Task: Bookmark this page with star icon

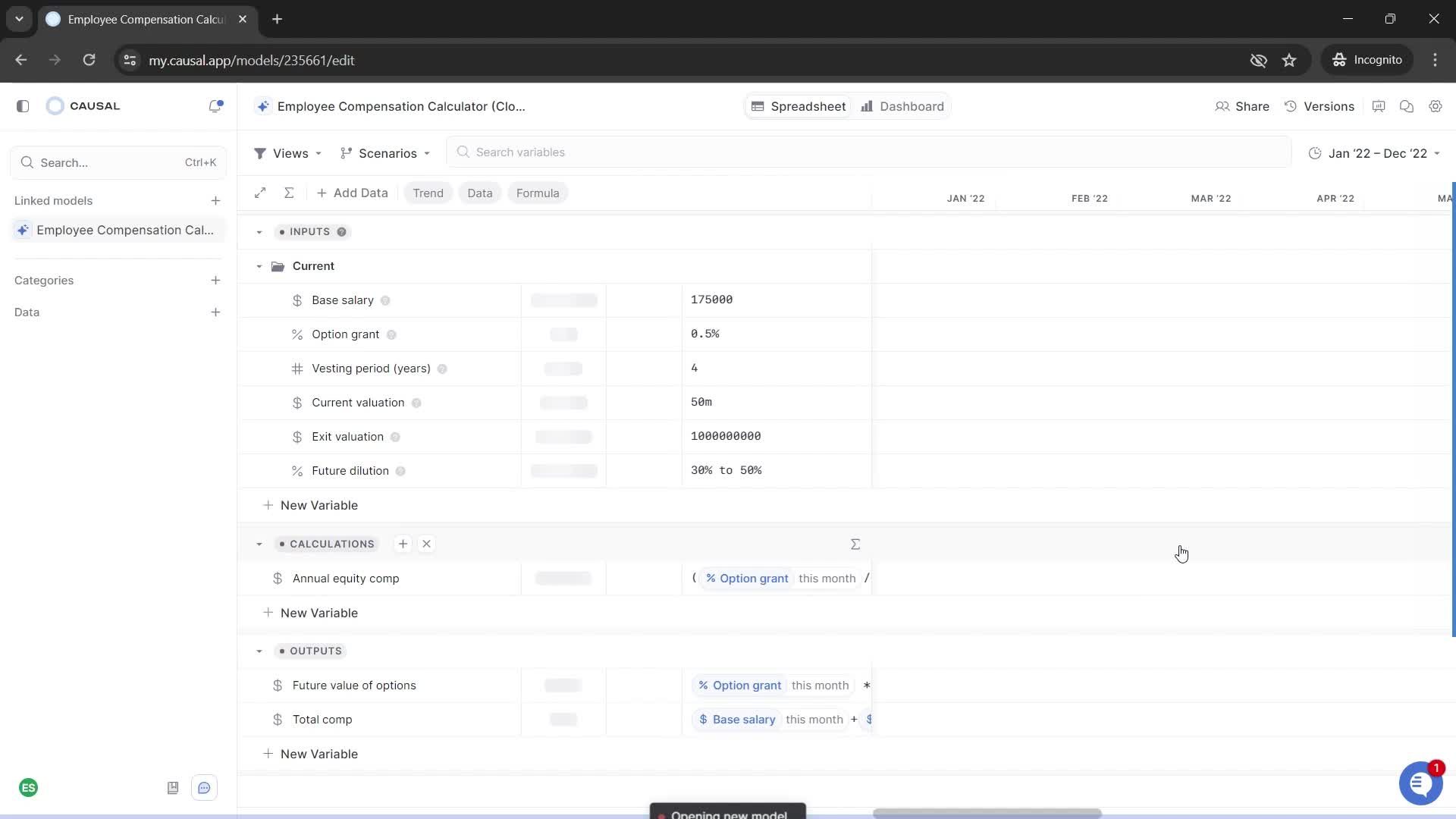Action: point(1289,60)
